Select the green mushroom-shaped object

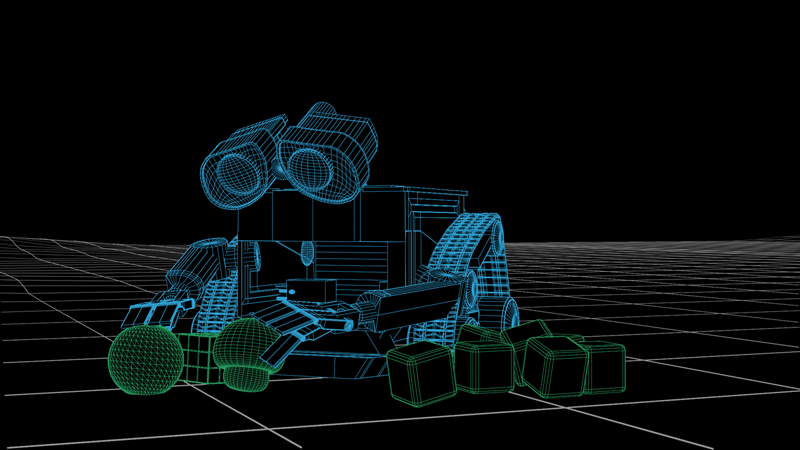pyautogui.click(x=248, y=355)
